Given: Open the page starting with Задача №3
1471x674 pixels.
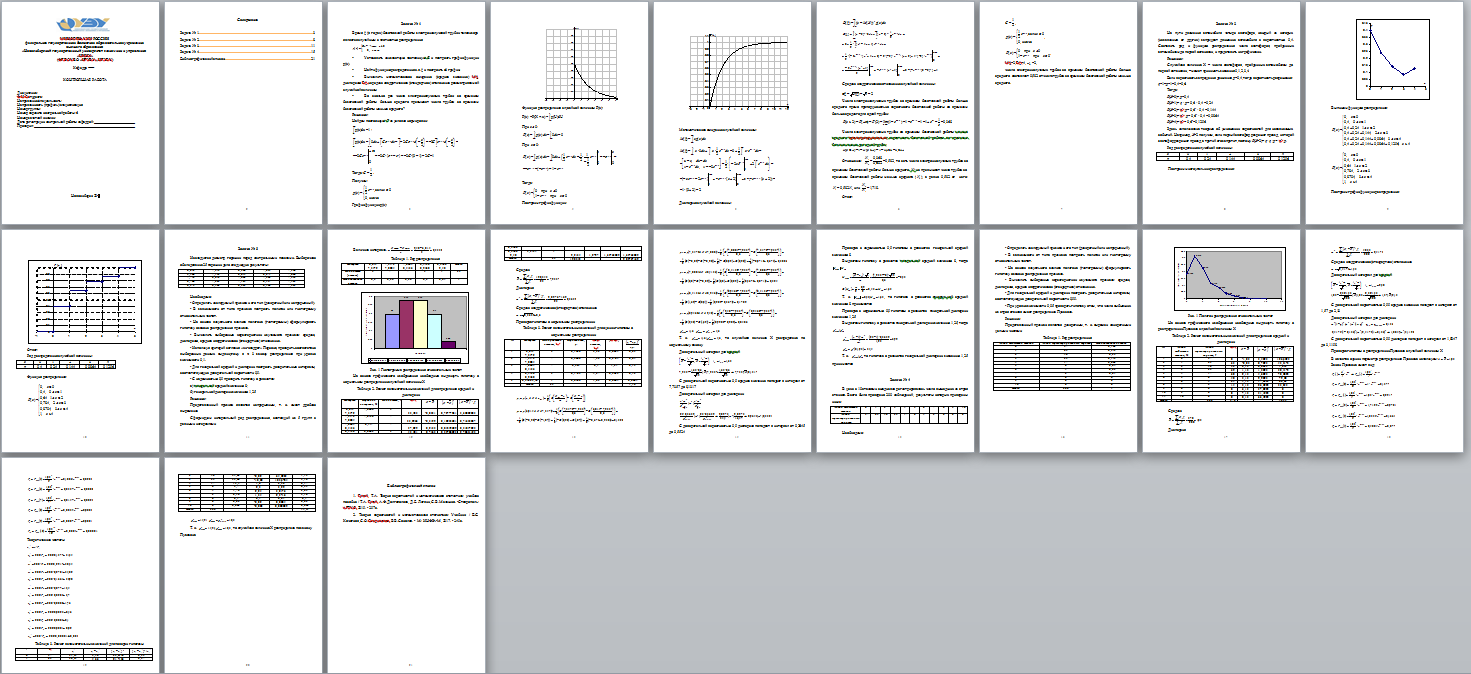Looking at the screenshot, I should (245, 342).
